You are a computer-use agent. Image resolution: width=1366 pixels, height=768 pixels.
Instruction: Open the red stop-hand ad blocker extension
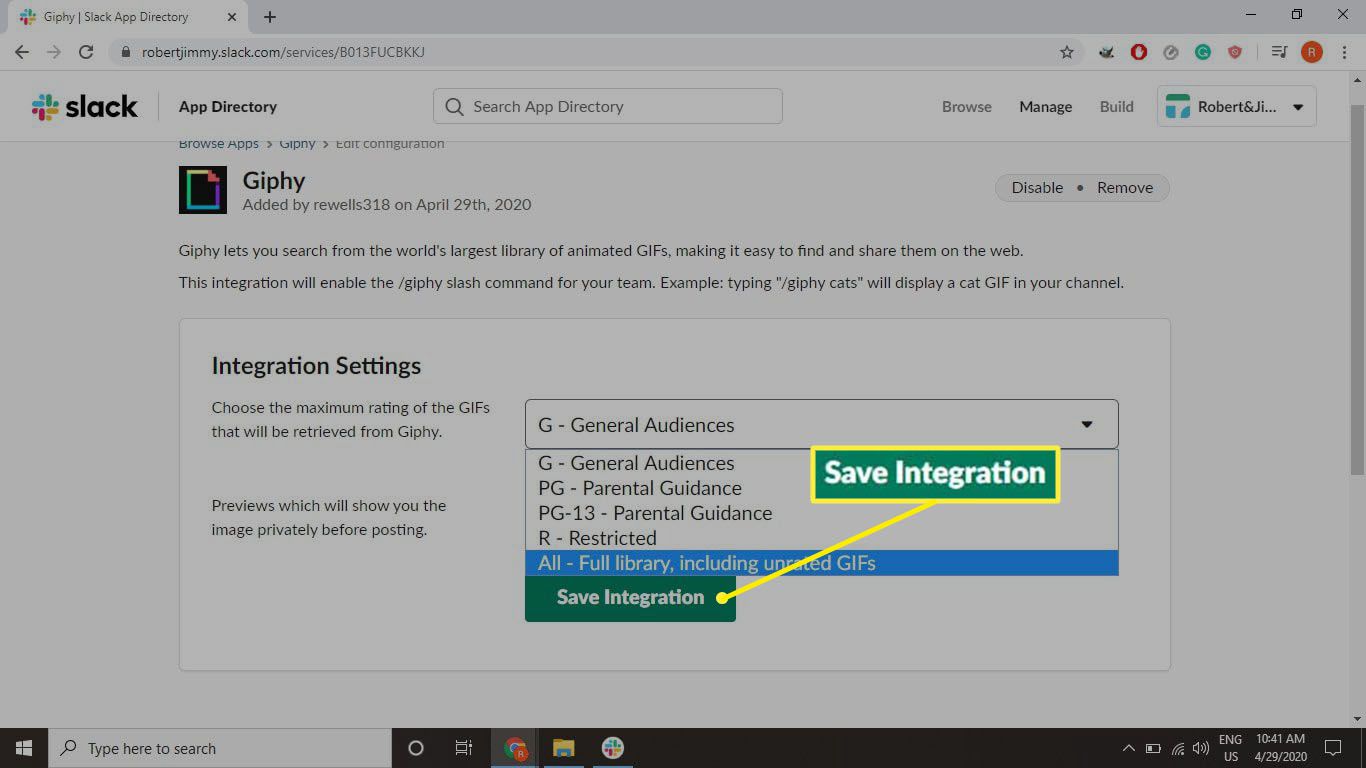(1139, 52)
